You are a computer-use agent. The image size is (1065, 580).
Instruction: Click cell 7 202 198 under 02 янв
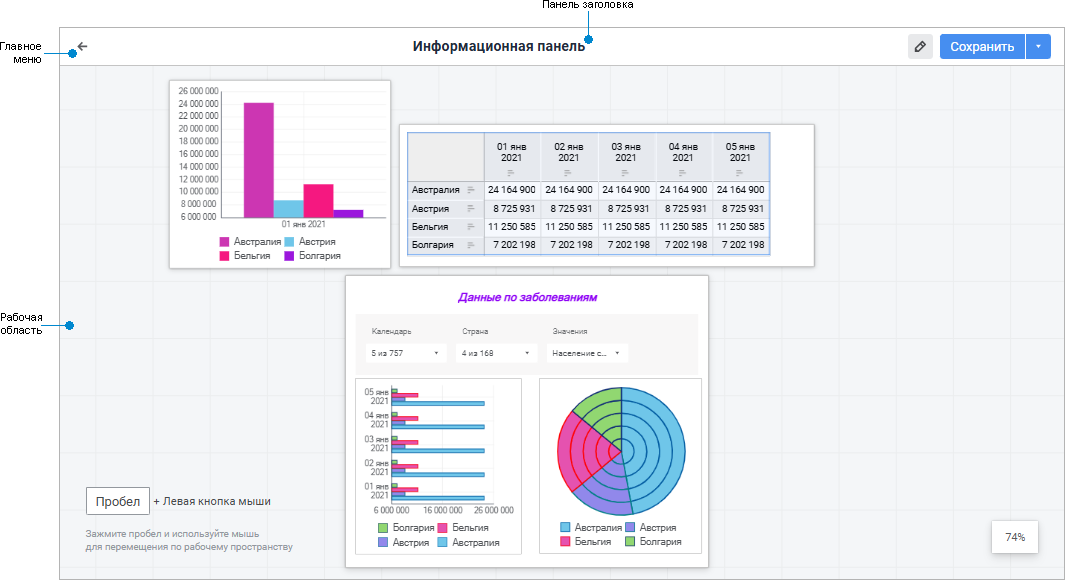pyautogui.click(x=571, y=245)
